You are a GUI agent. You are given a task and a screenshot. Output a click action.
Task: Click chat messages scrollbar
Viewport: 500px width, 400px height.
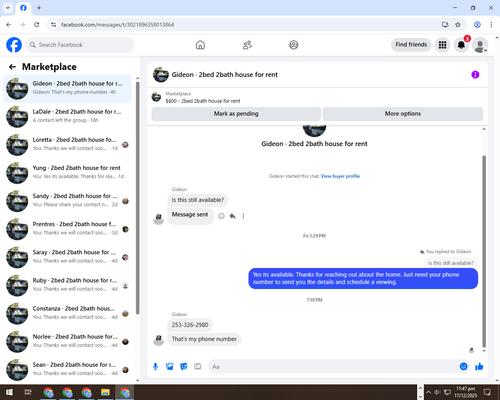point(484,252)
